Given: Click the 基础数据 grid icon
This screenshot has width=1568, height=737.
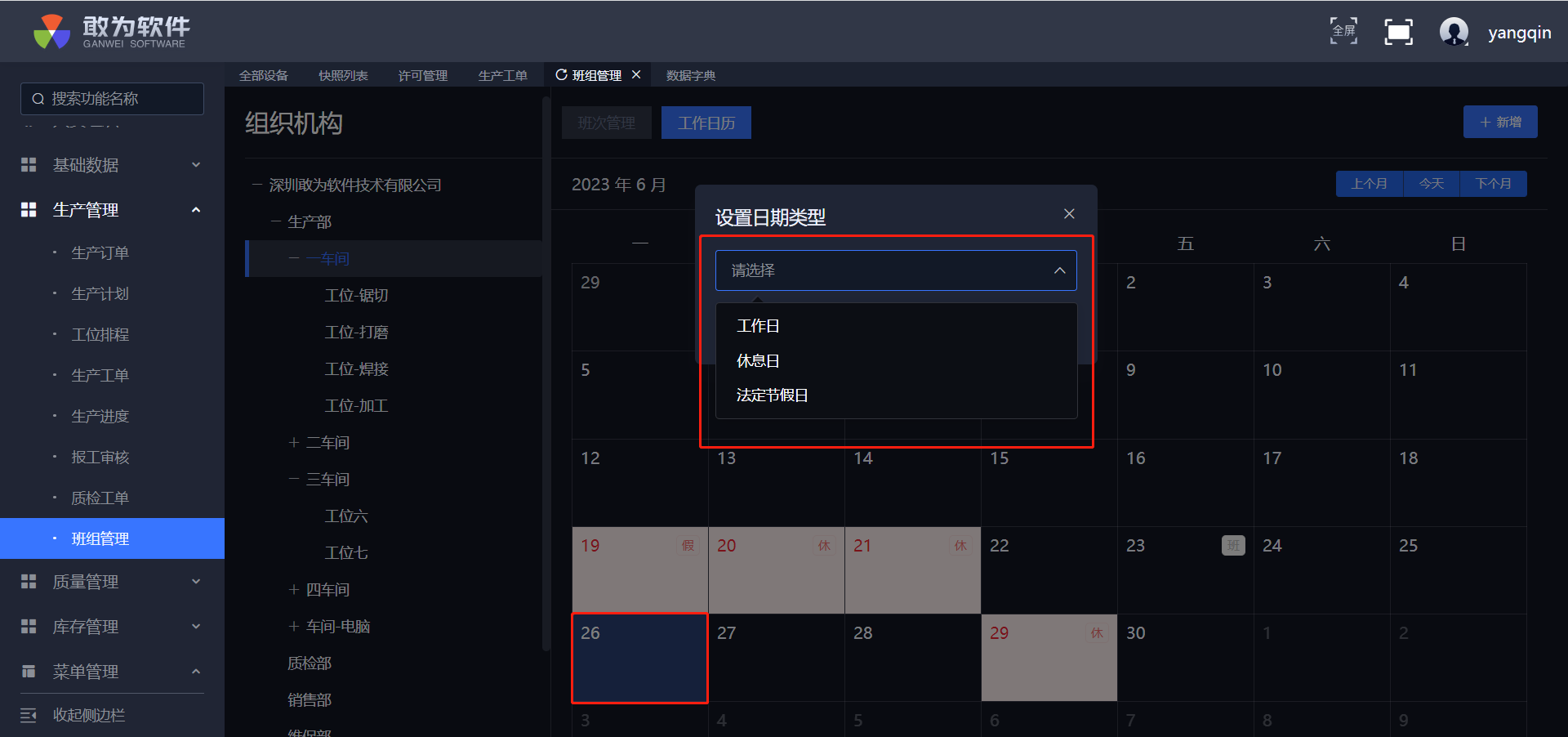Looking at the screenshot, I should [29, 165].
